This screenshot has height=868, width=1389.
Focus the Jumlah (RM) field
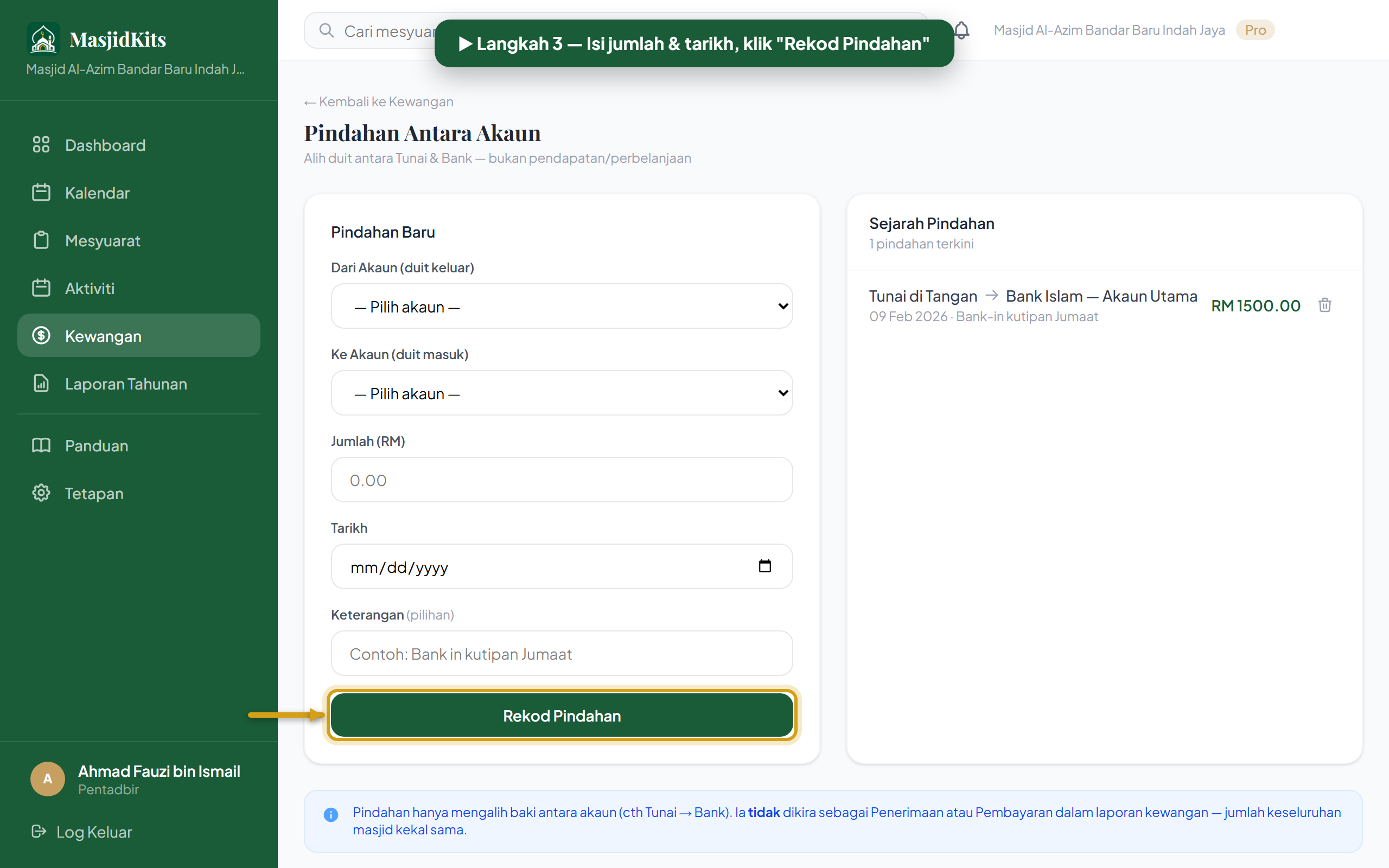(562, 480)
